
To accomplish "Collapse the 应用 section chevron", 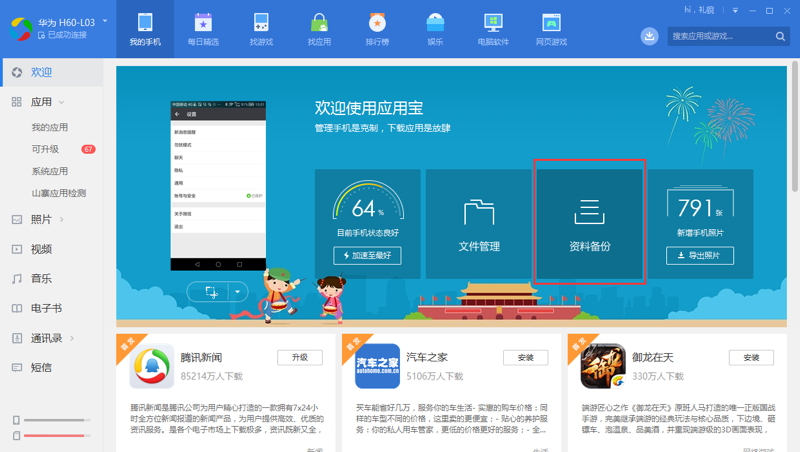I will tap(62, 103).
